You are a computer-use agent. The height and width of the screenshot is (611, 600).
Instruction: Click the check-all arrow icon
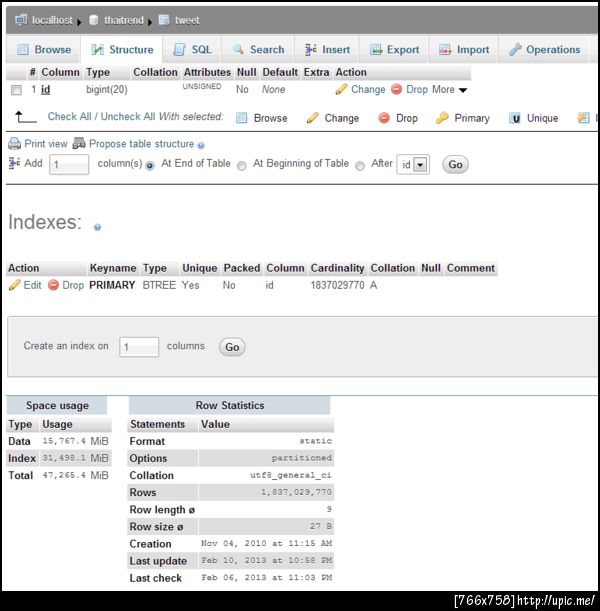pyautogui.click(x=25, y=117)
